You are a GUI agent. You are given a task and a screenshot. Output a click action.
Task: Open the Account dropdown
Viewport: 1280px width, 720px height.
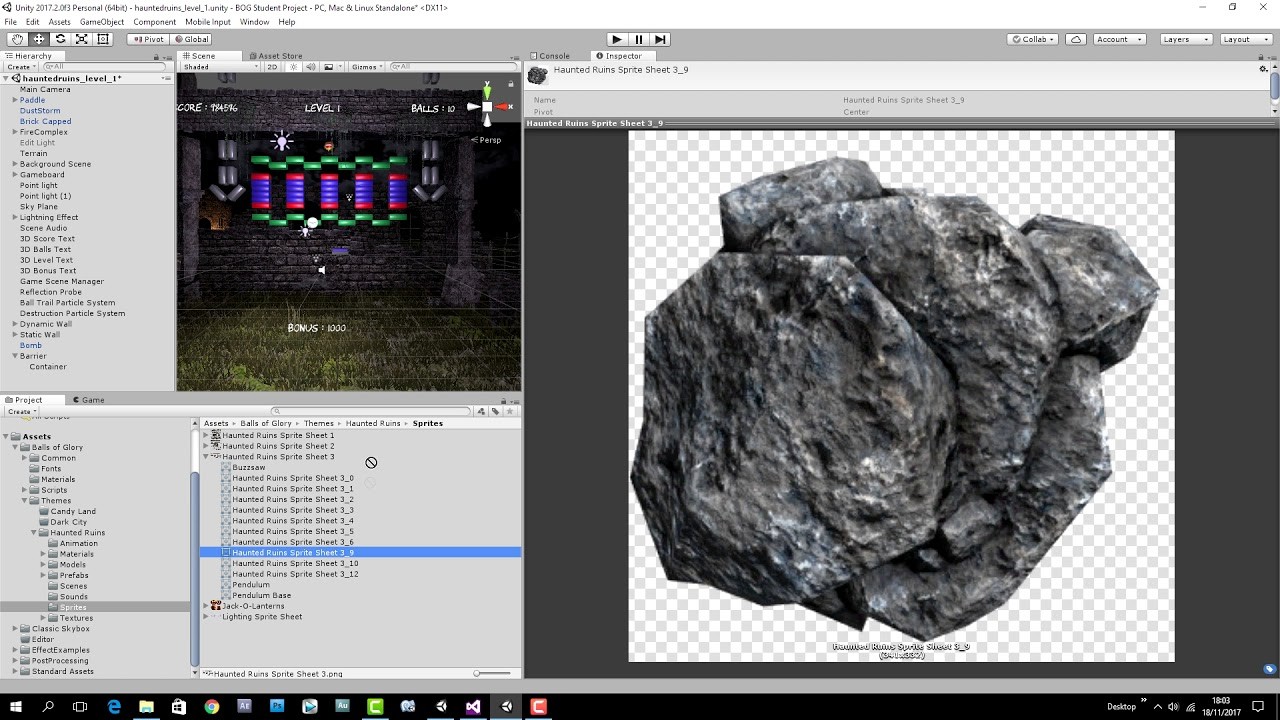[x=1118, y=39]
